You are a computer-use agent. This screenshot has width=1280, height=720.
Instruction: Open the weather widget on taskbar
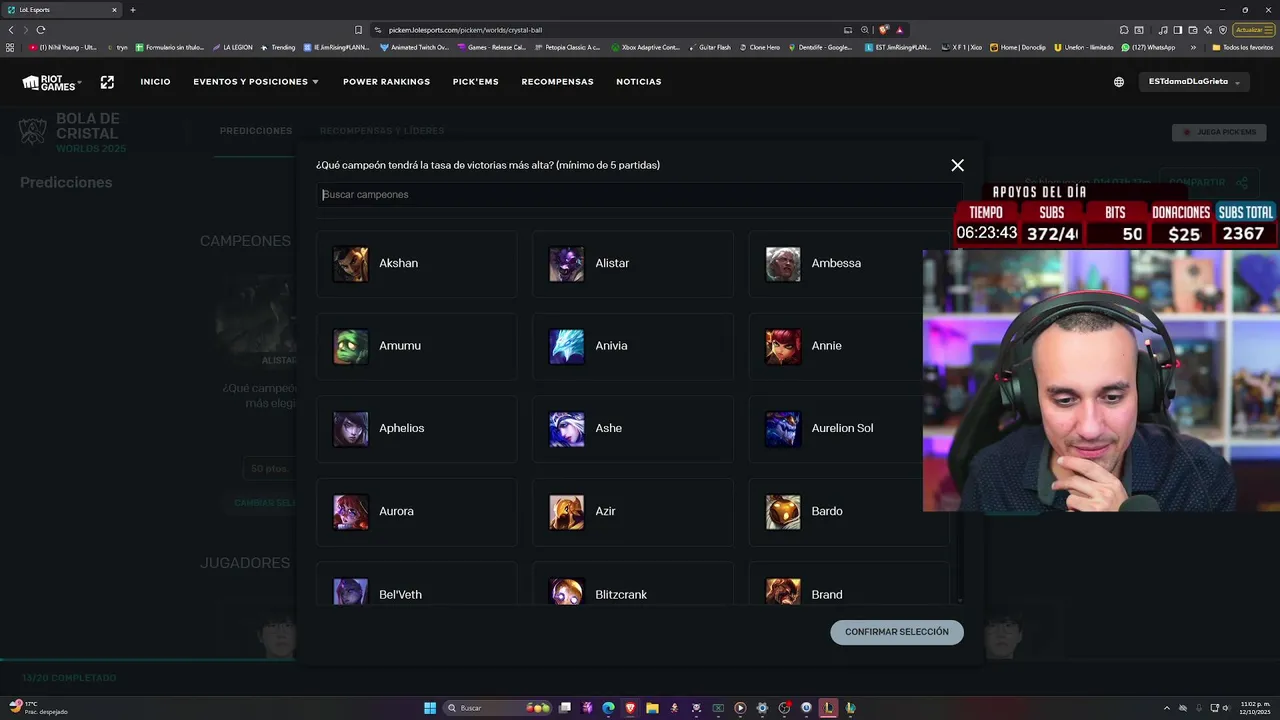click(38, 708)
